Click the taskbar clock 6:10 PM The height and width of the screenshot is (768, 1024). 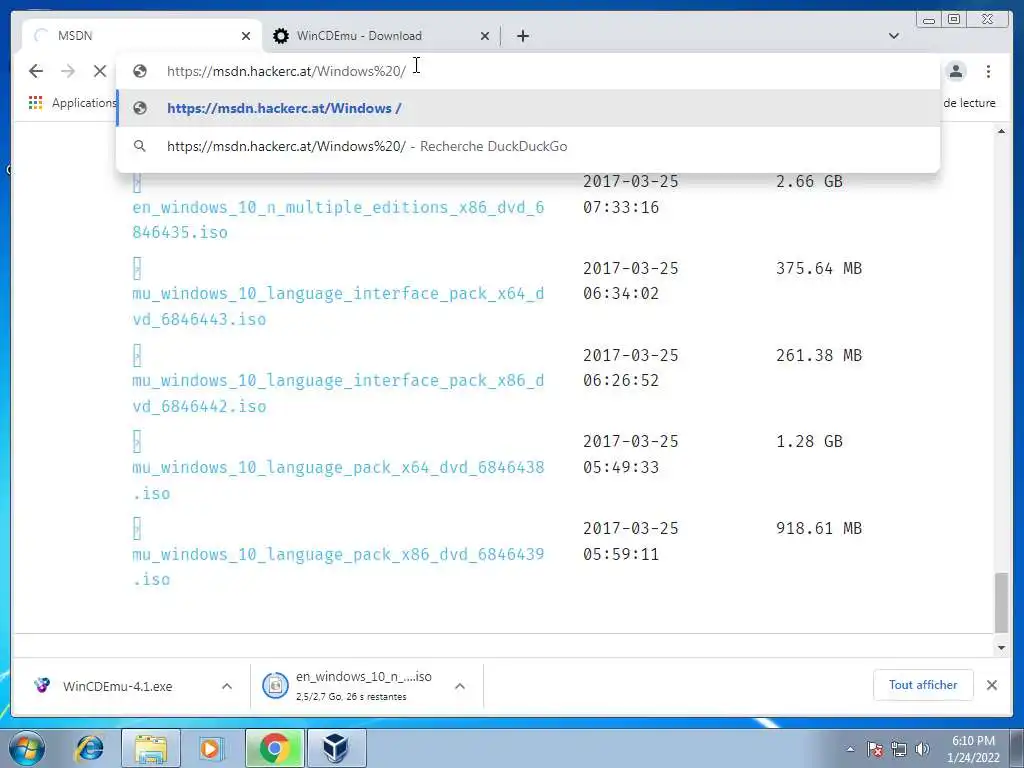[973, 749]
